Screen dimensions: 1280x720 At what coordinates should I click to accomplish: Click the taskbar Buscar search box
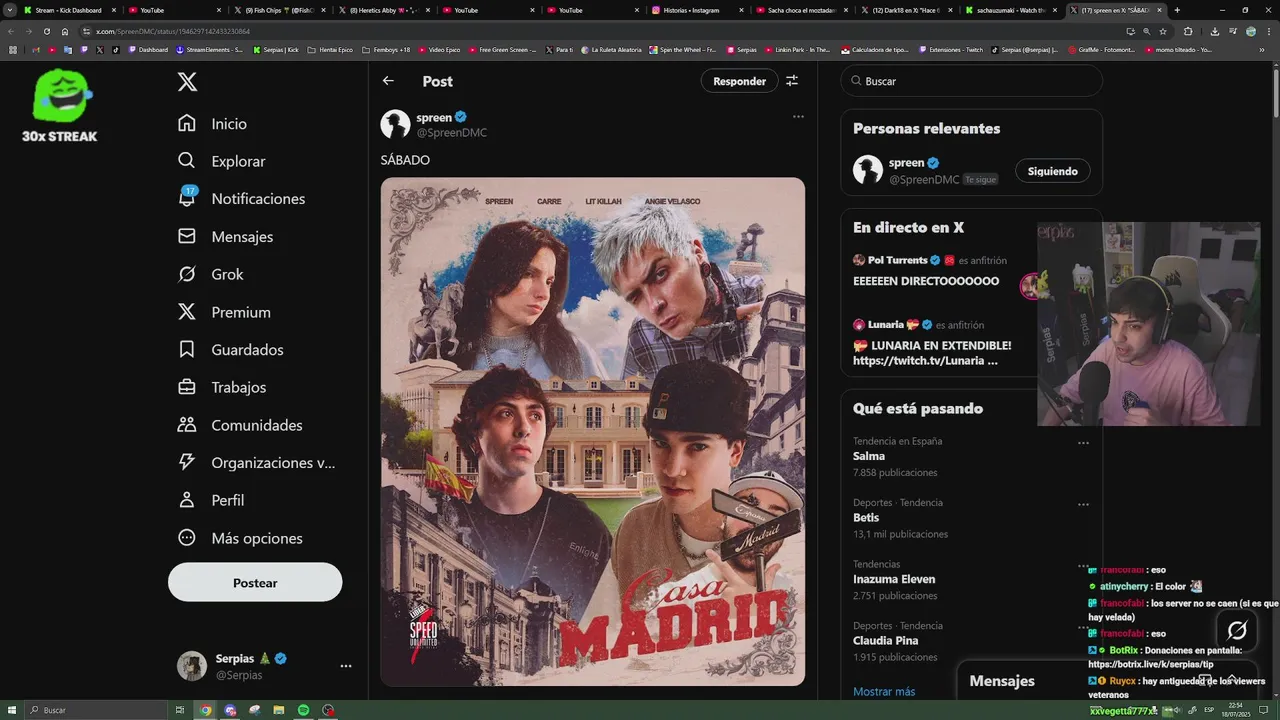coord(95,710)
